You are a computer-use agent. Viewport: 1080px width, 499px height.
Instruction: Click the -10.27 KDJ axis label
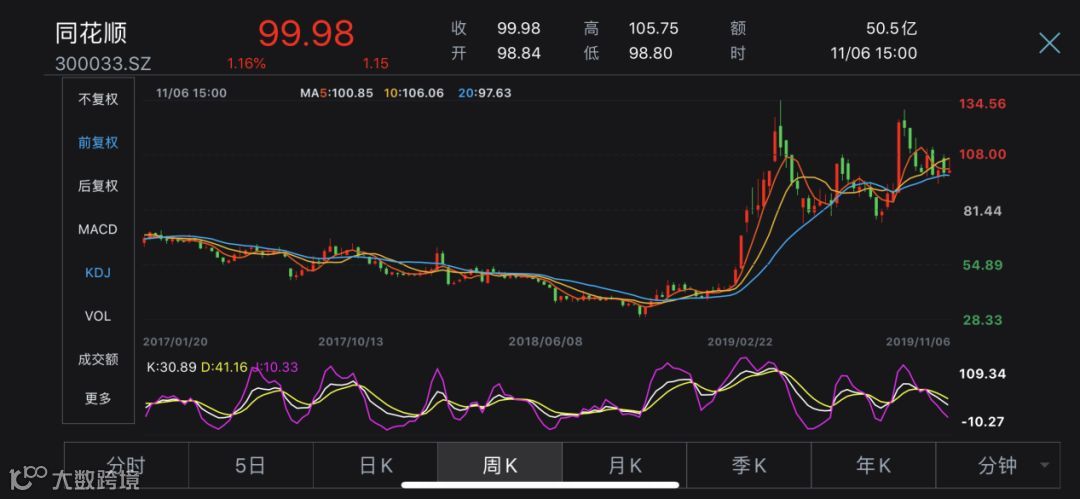click(985, 421)
